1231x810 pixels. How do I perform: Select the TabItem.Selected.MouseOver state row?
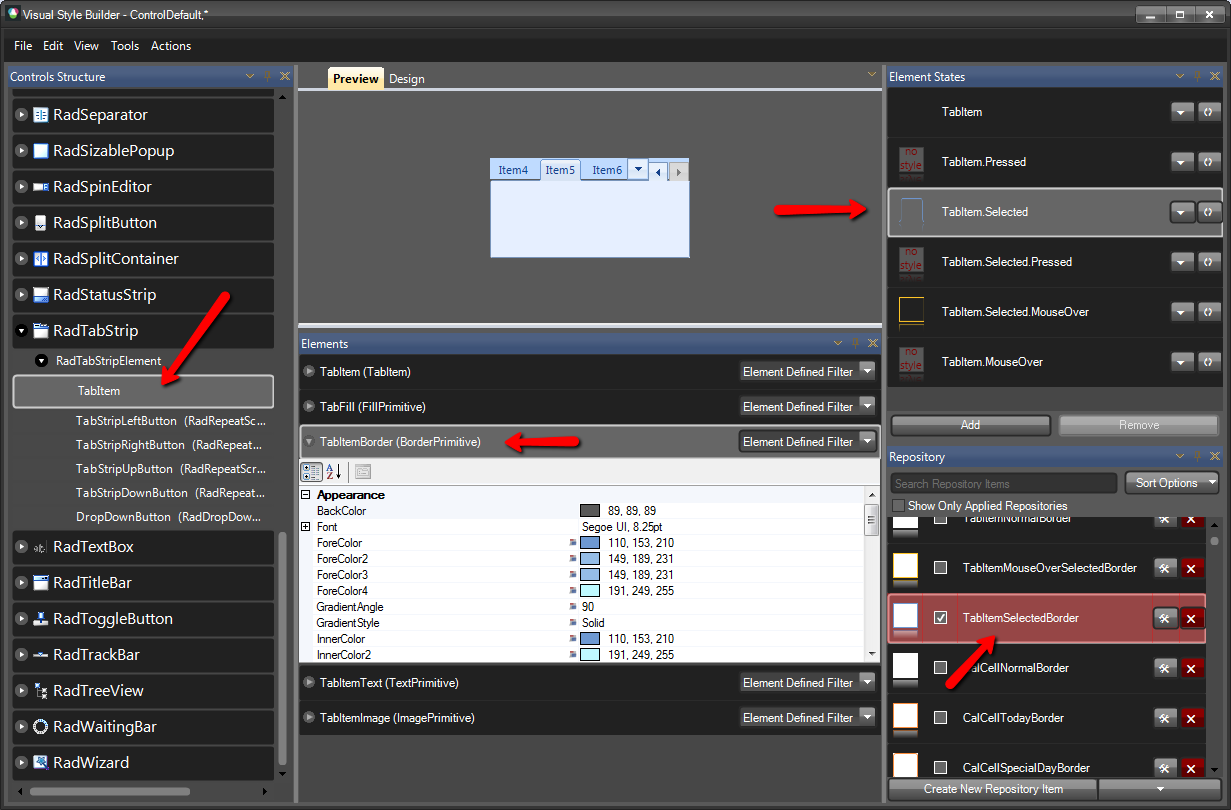(1055, 312)
